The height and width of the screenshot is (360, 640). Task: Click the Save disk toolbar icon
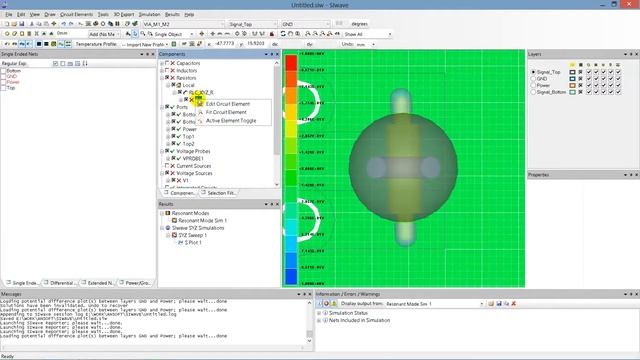[x=22, y=24]
